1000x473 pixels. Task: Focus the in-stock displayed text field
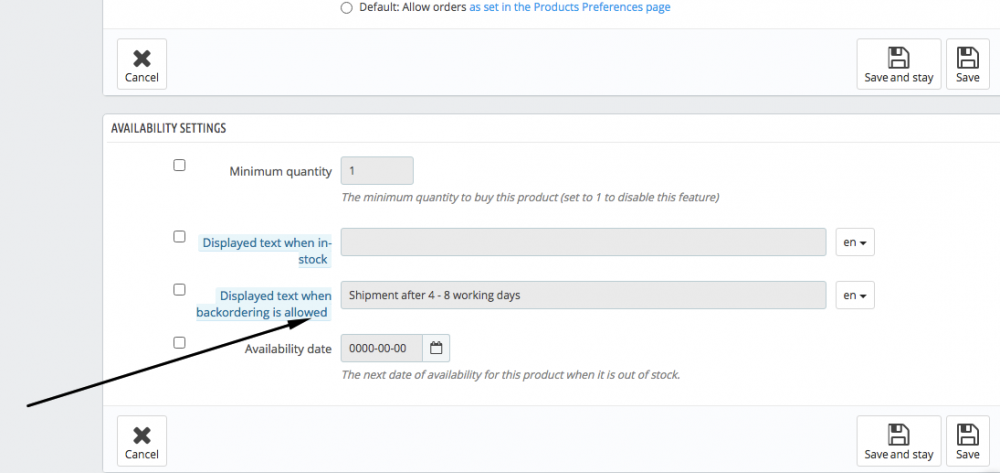pos(583,242)
